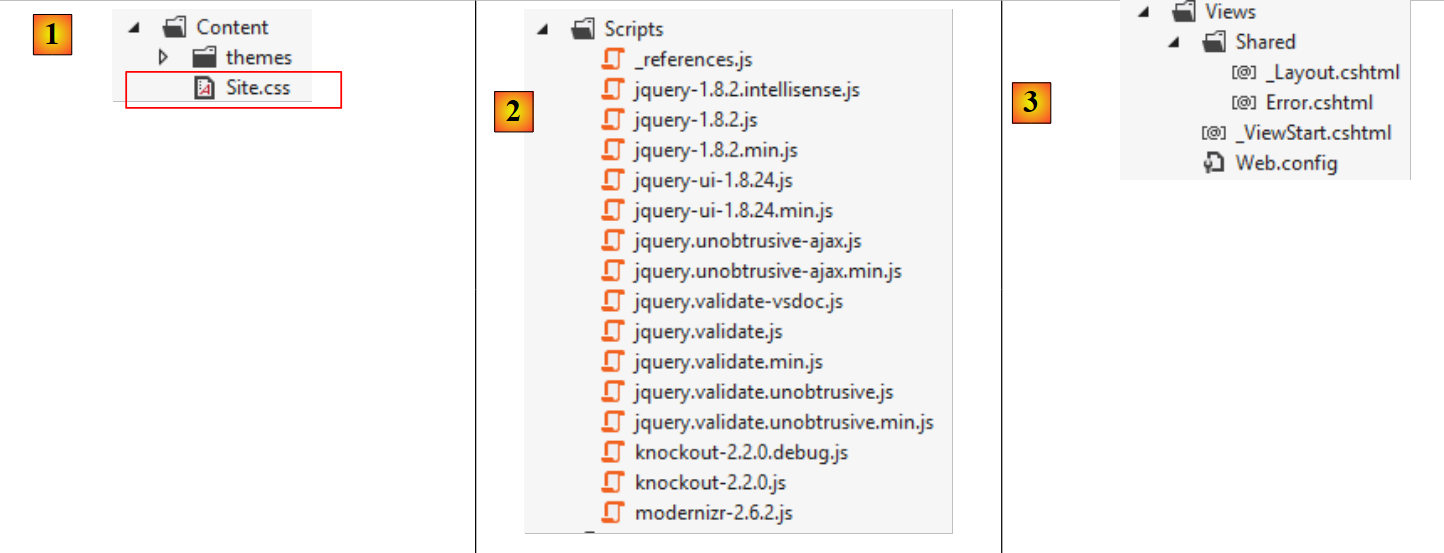The height and width of the screenshot is (553, 1444).
Task: Click the number 2 step marker
Action: coord(513,111)
